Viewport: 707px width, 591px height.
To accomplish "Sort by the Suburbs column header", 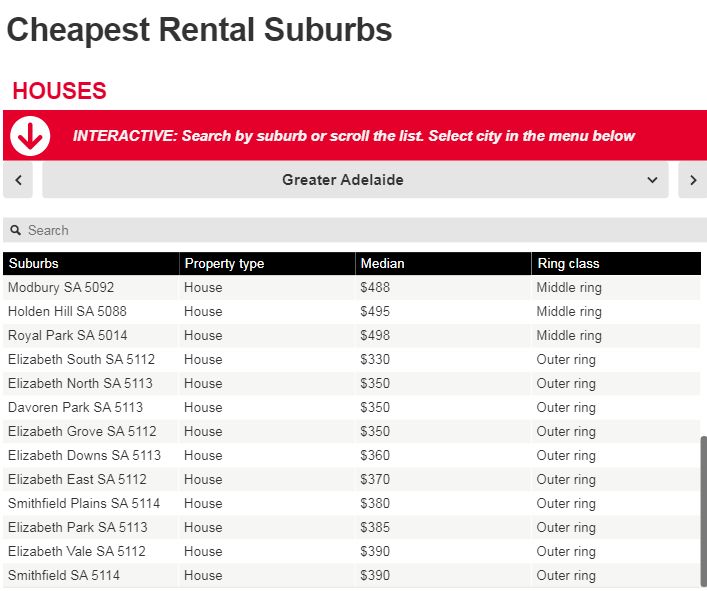I will (x=34, y=264).
